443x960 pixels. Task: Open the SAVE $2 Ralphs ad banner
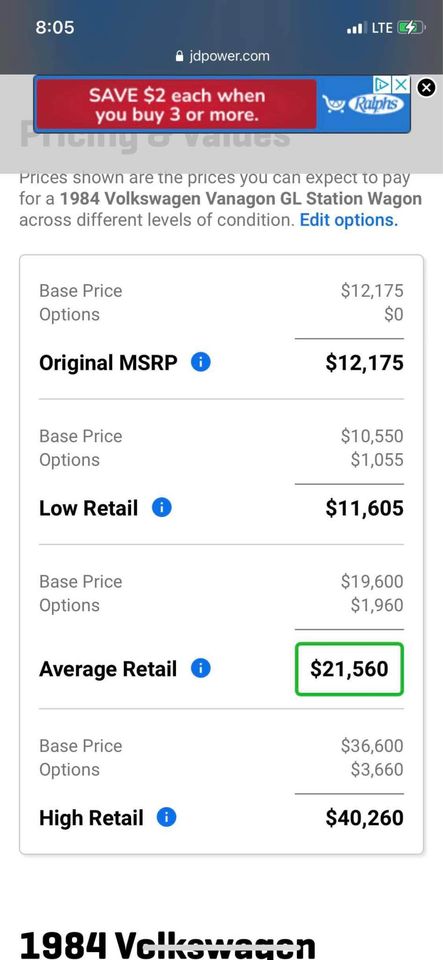tap(222, 104)
